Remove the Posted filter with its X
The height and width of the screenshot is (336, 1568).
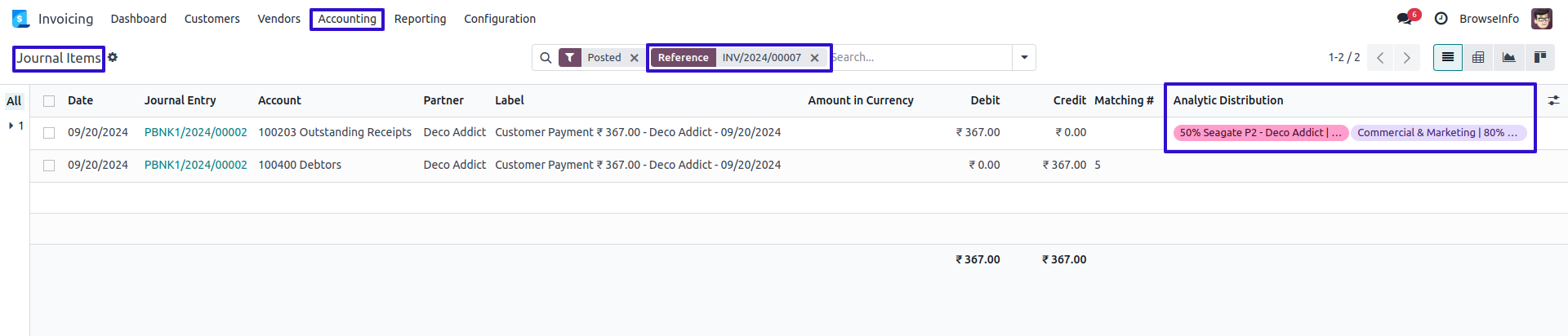pos(635,58)
